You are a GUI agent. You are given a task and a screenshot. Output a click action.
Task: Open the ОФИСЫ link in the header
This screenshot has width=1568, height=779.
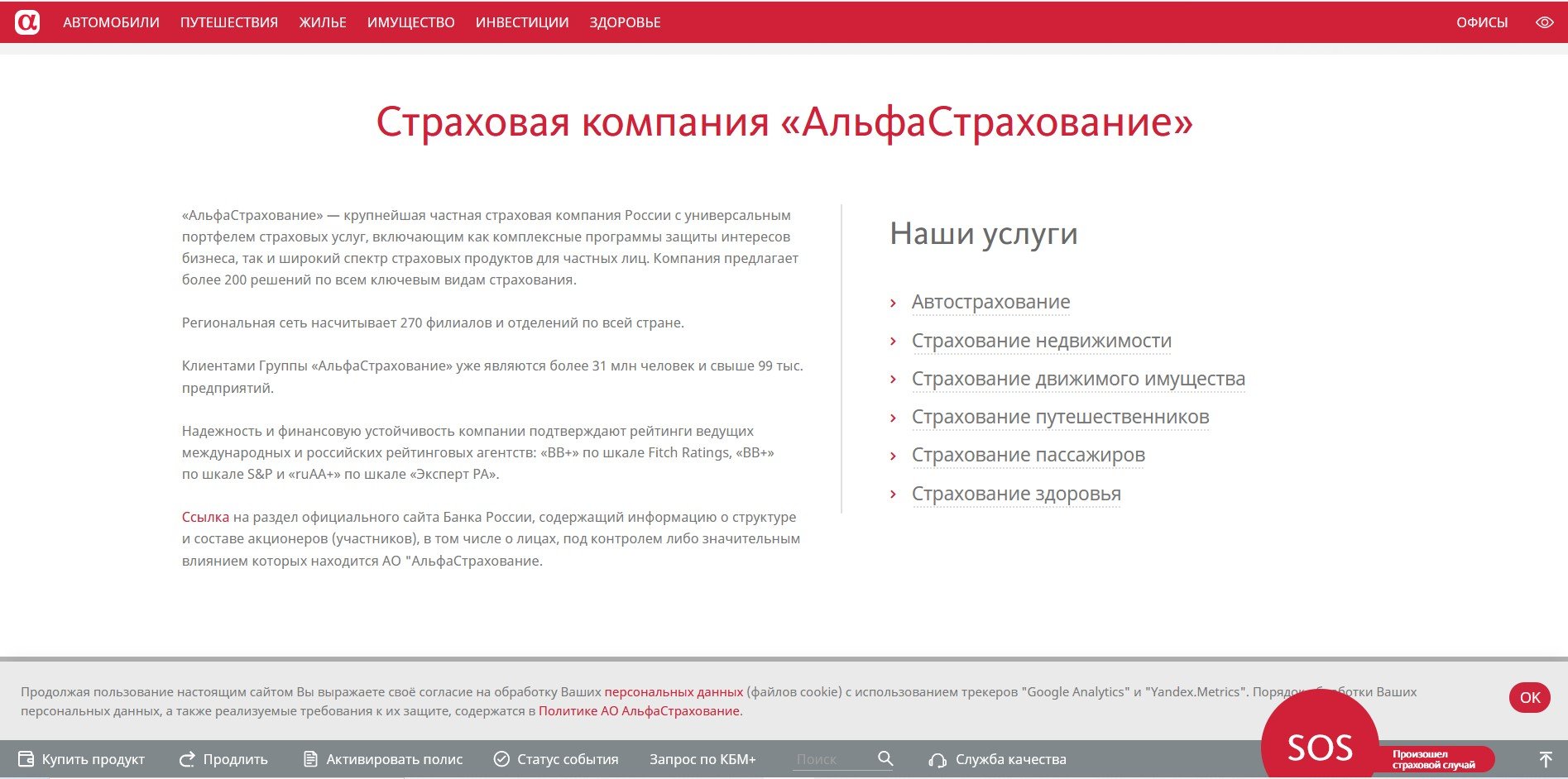pos(1481,22)
